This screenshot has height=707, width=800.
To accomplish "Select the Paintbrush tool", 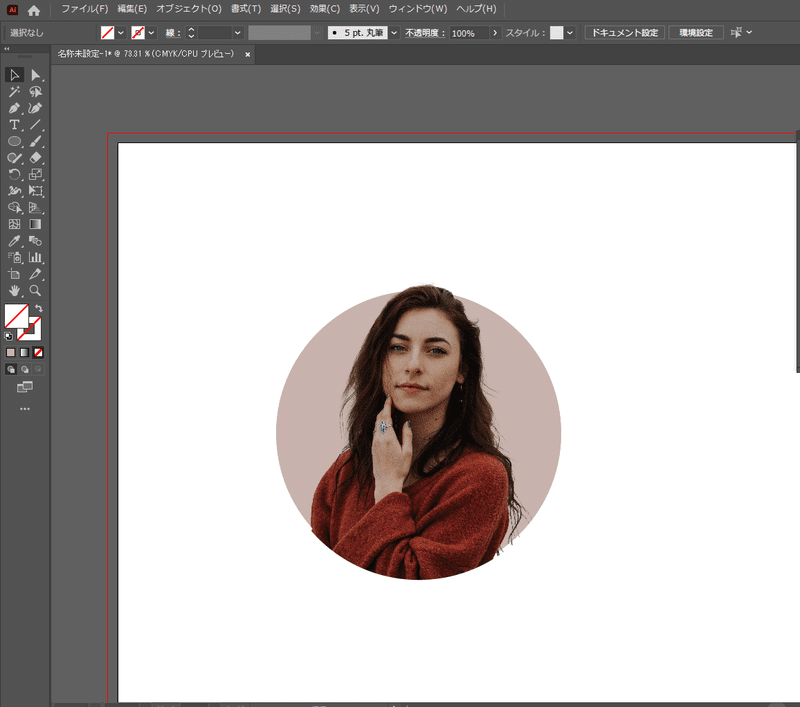I will coord(35,141).
